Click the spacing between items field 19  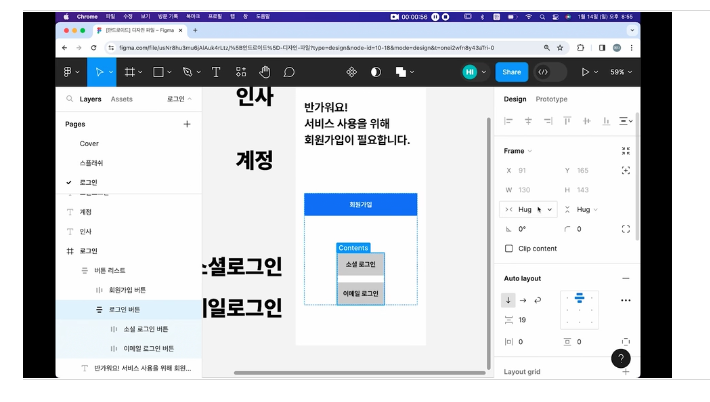point(522,320)
